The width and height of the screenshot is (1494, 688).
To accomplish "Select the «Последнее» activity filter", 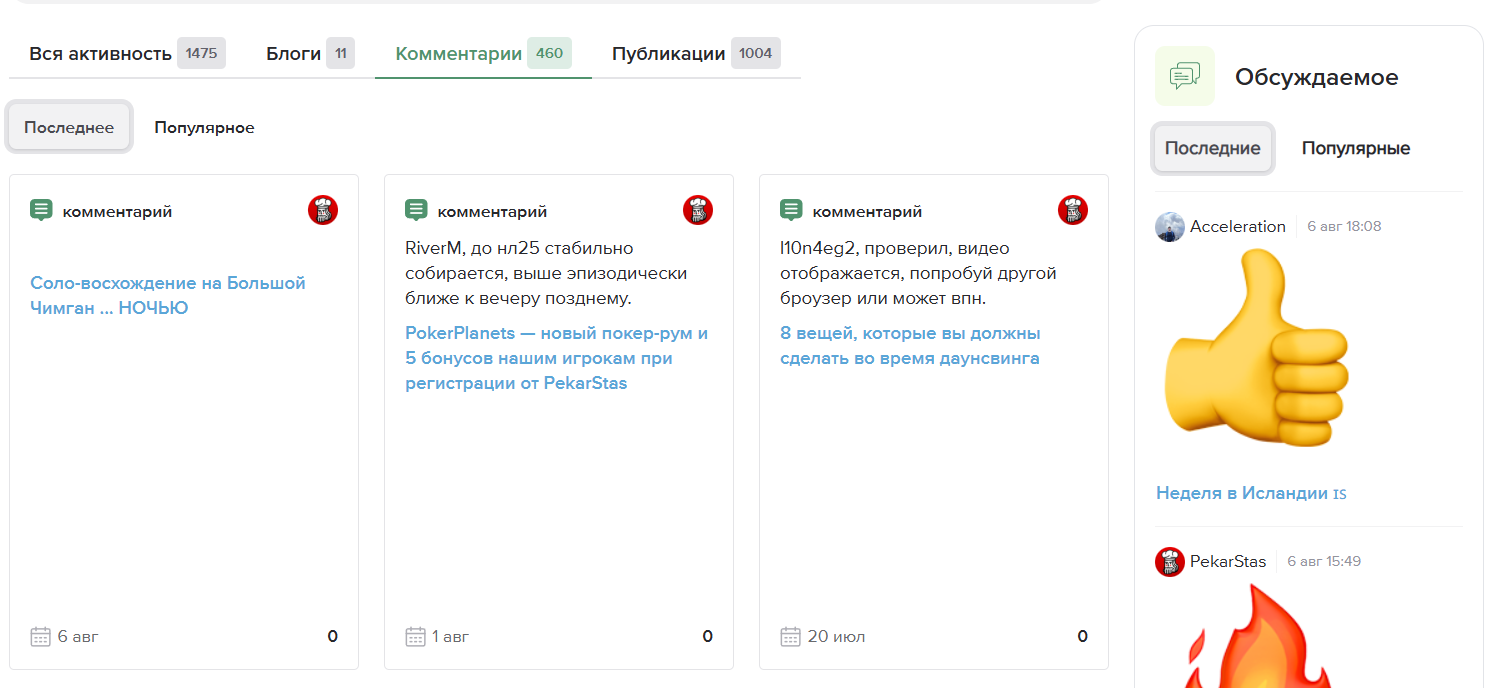I will pos(67,126).
